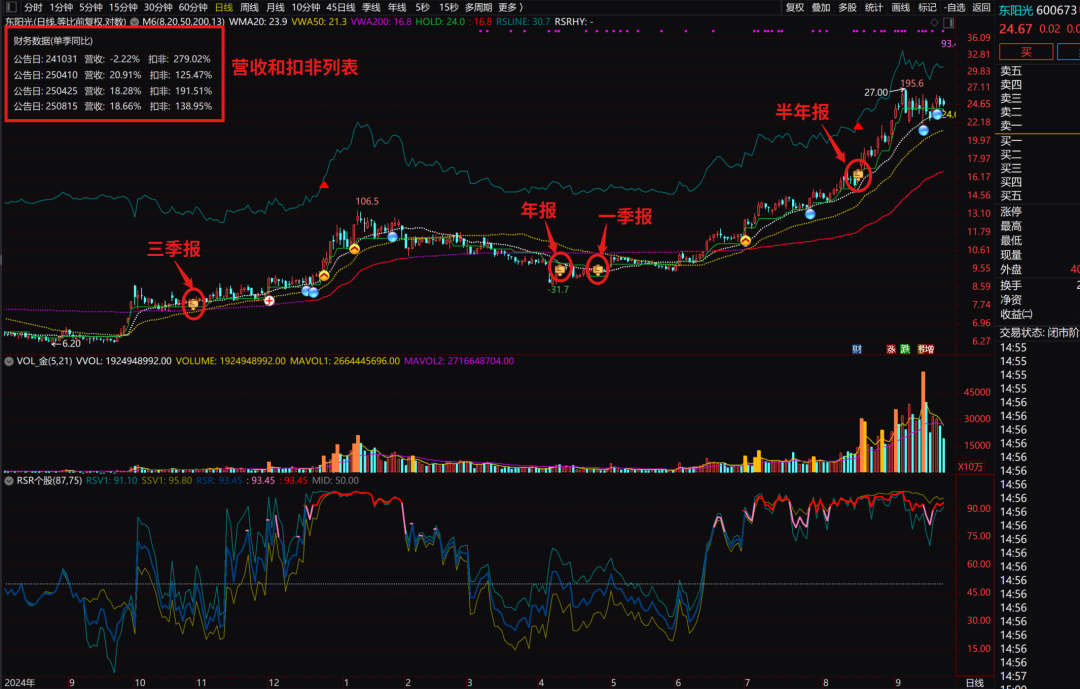This screenshot has height=689, width=1080.
Task: Toggle the green 跌 marker
Action: coord(905,349)
